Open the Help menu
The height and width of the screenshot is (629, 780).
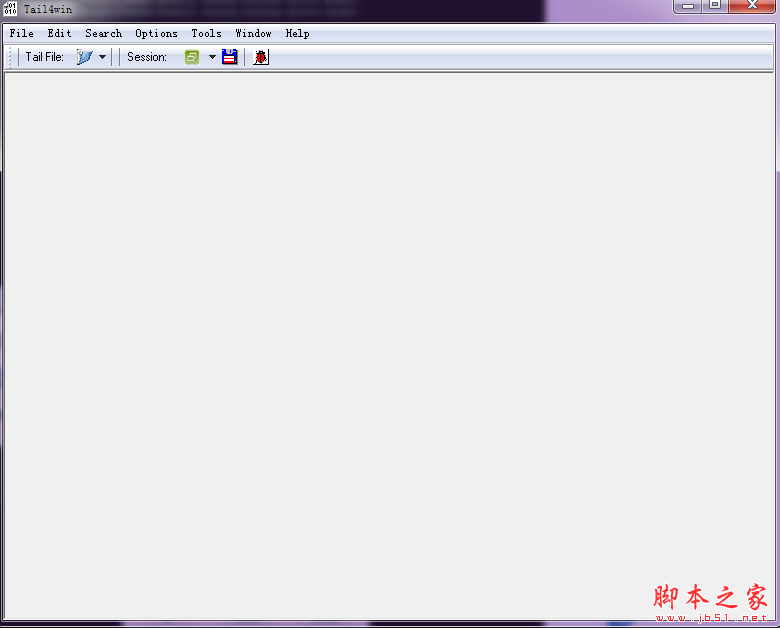(297, 33)
